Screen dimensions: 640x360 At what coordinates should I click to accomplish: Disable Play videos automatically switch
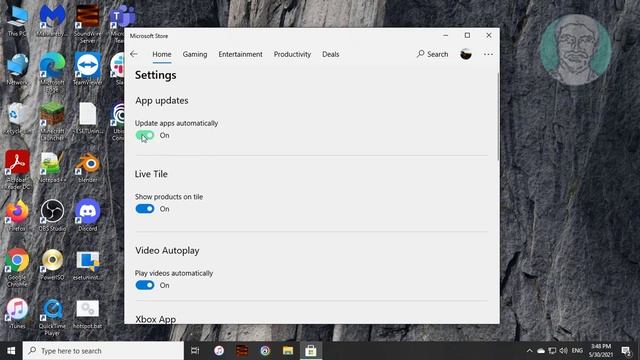[145, 285]
